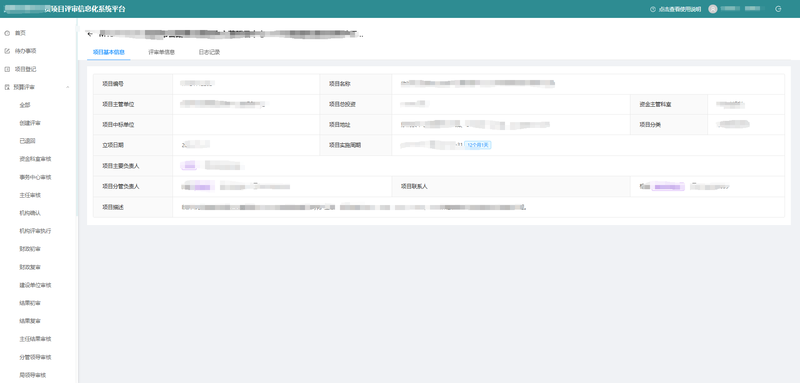The image size is (800, 383).
Task: Click the user avatar icon in header
Action: tap(713, 9)
